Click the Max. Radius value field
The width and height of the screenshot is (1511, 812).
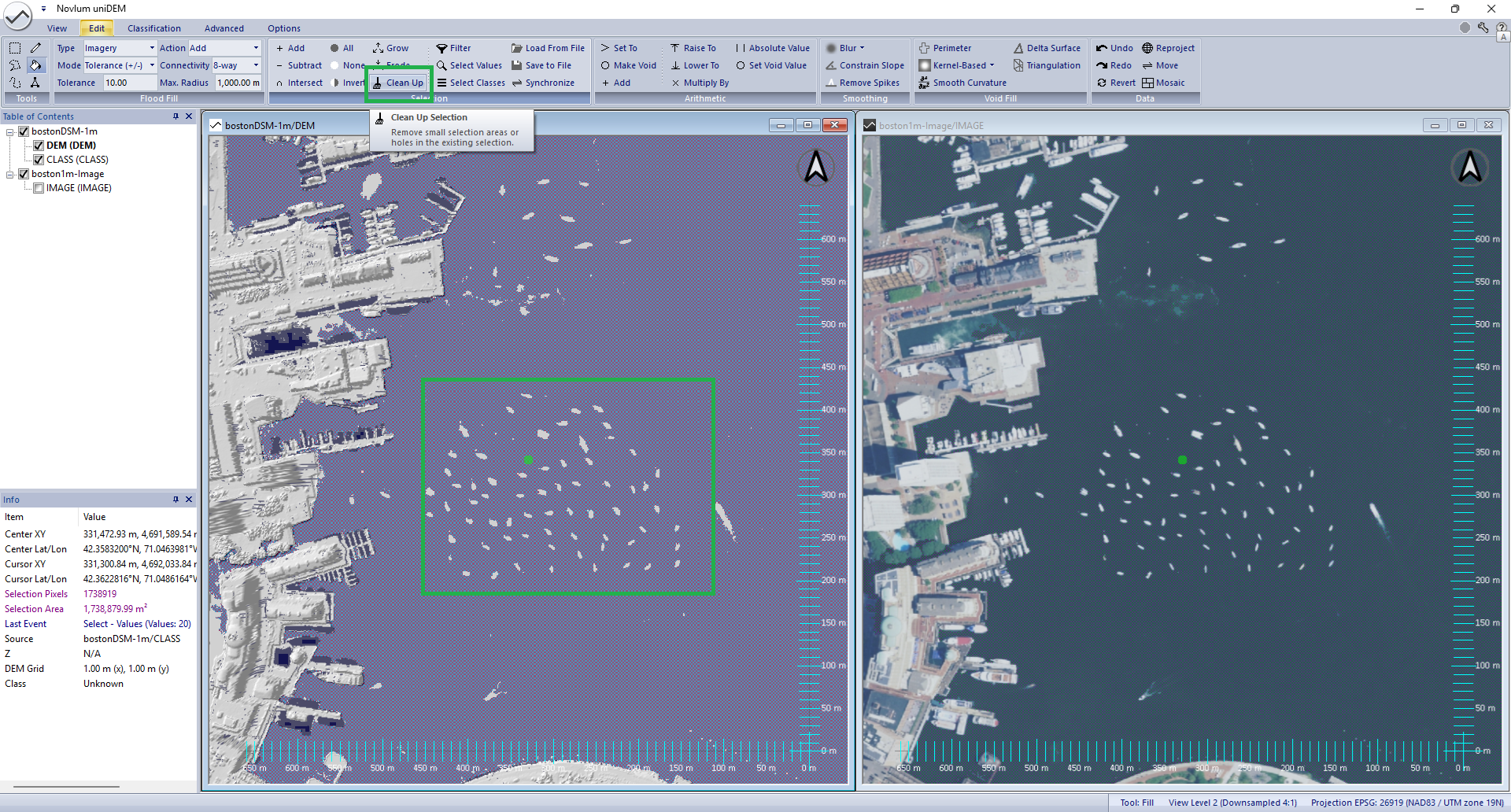tap(238, 83)
